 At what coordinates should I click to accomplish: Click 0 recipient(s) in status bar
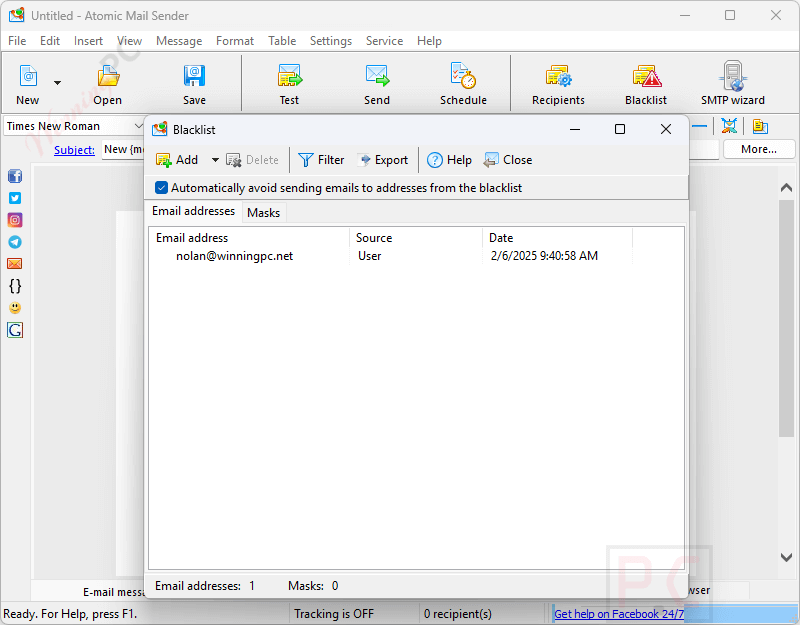click(458, 614)
